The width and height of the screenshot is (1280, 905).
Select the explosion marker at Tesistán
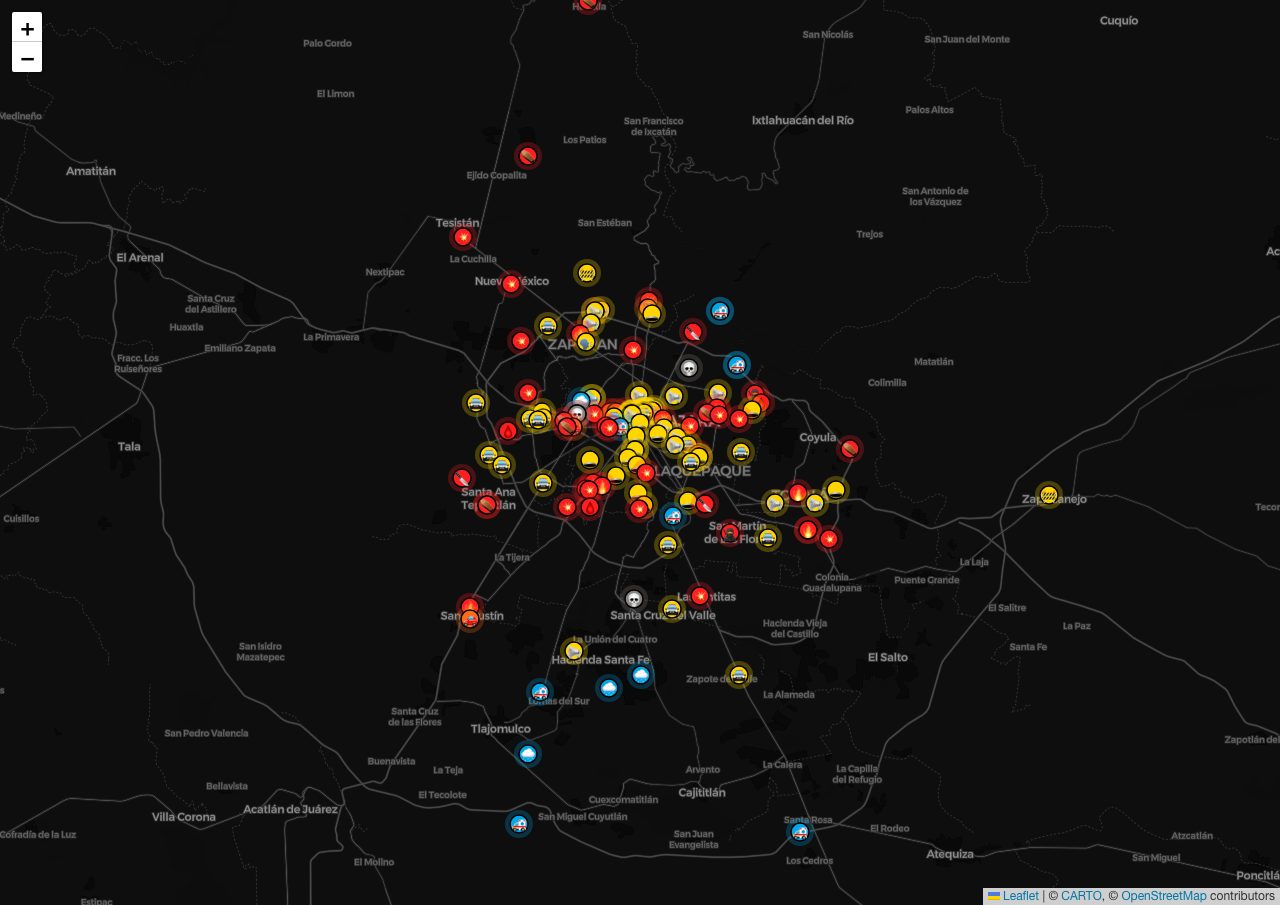[462, 237]
